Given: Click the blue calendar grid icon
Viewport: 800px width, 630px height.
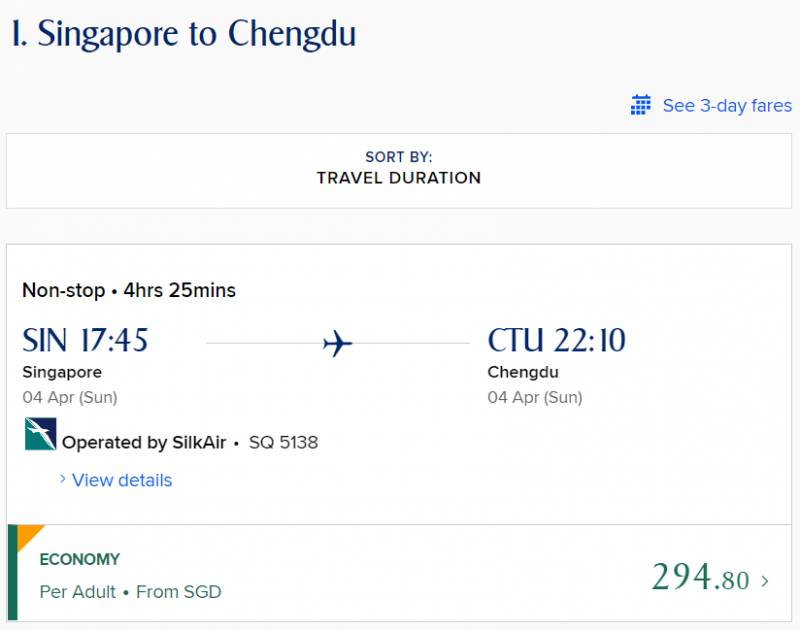Looking at the screenshot, I should (640, 105).
